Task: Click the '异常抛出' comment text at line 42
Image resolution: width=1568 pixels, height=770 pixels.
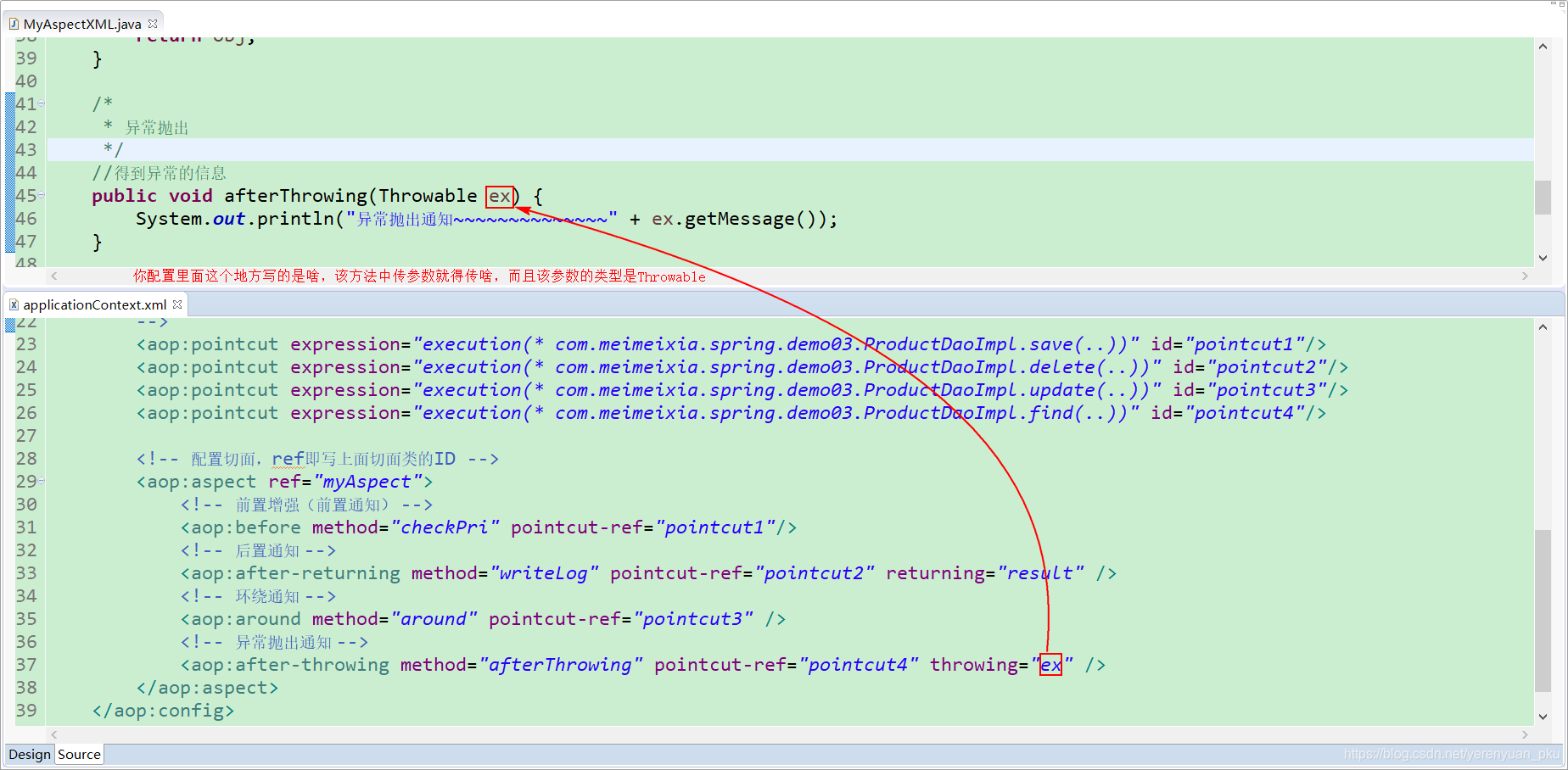Action: (157, 127)
